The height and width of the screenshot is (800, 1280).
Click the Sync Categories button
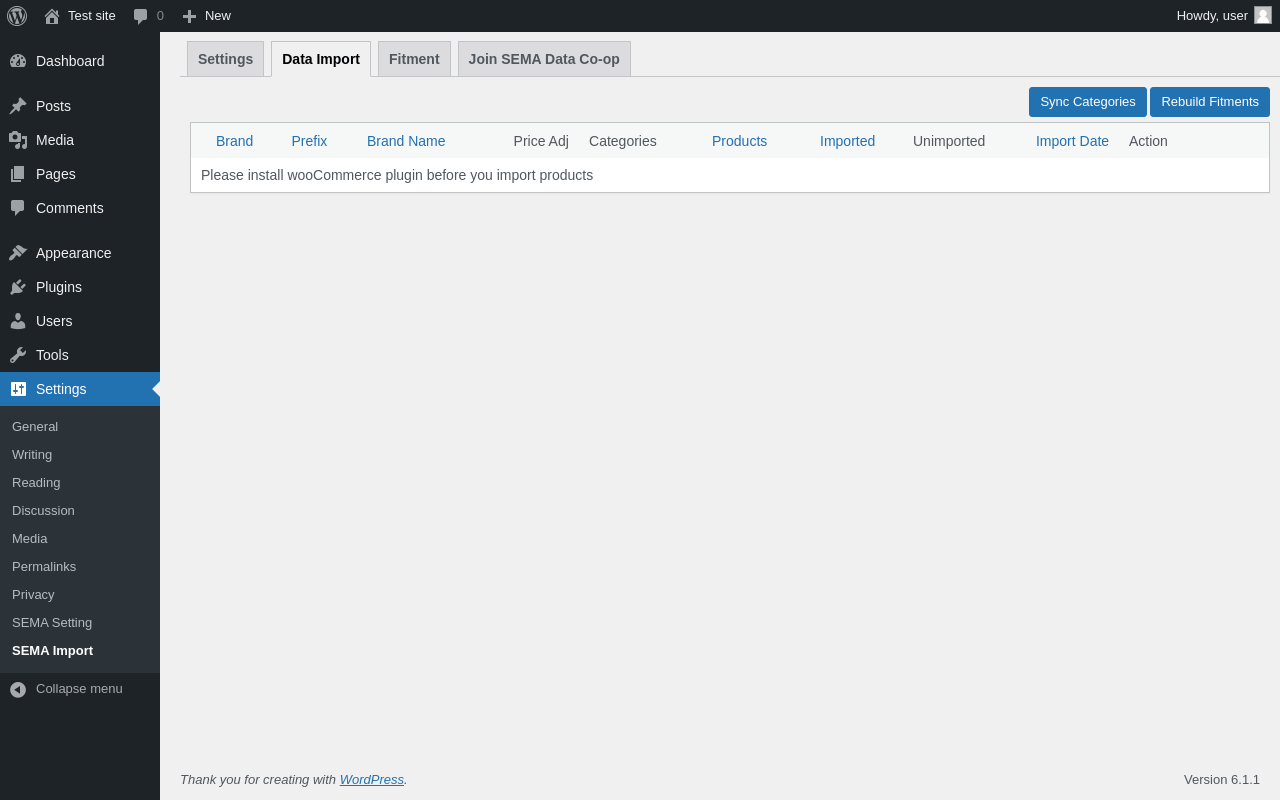pos(1088,102)
